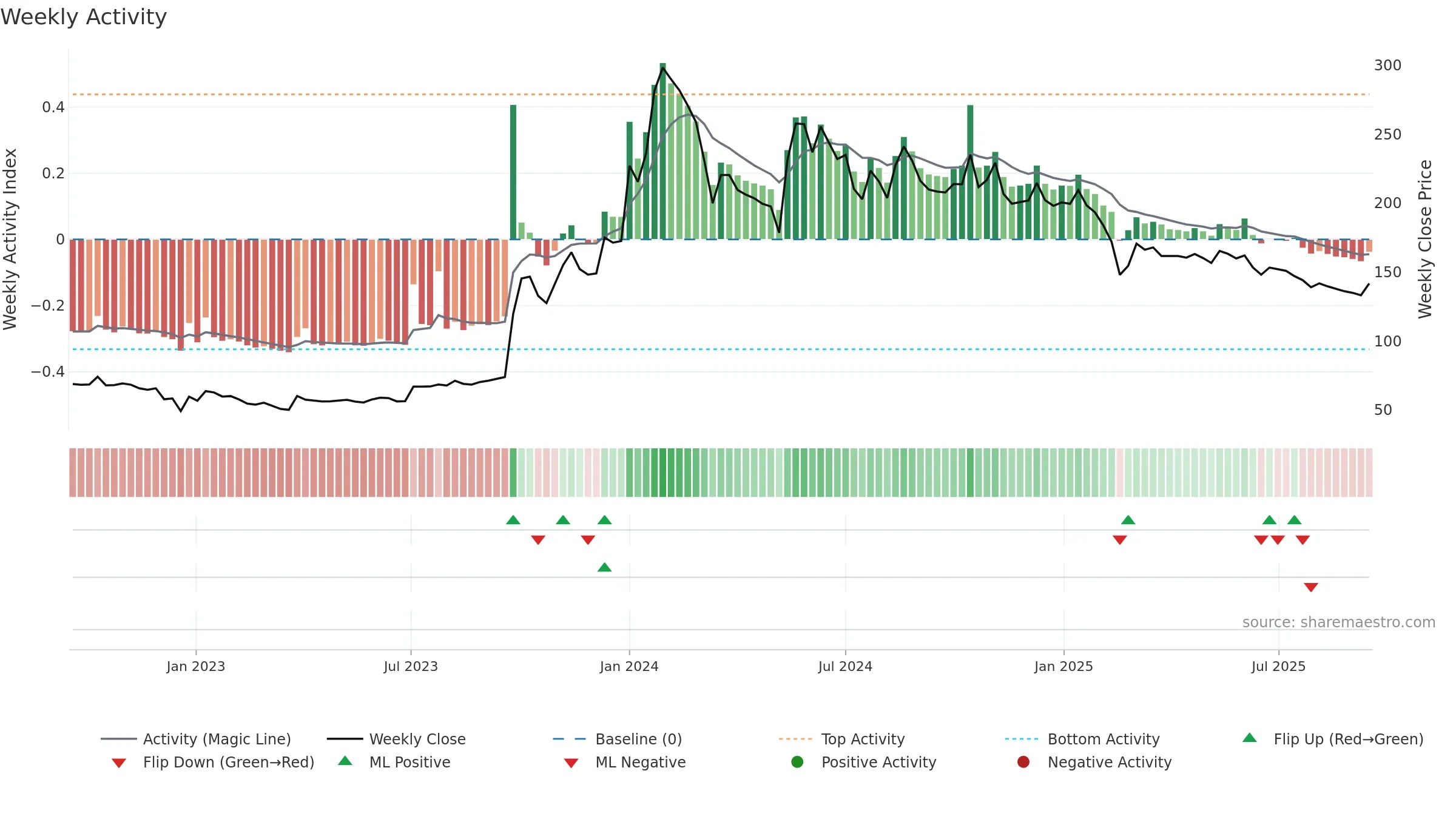Click the Jul 2024 x-axis label
1456x819 pixels.
(845, 666)
